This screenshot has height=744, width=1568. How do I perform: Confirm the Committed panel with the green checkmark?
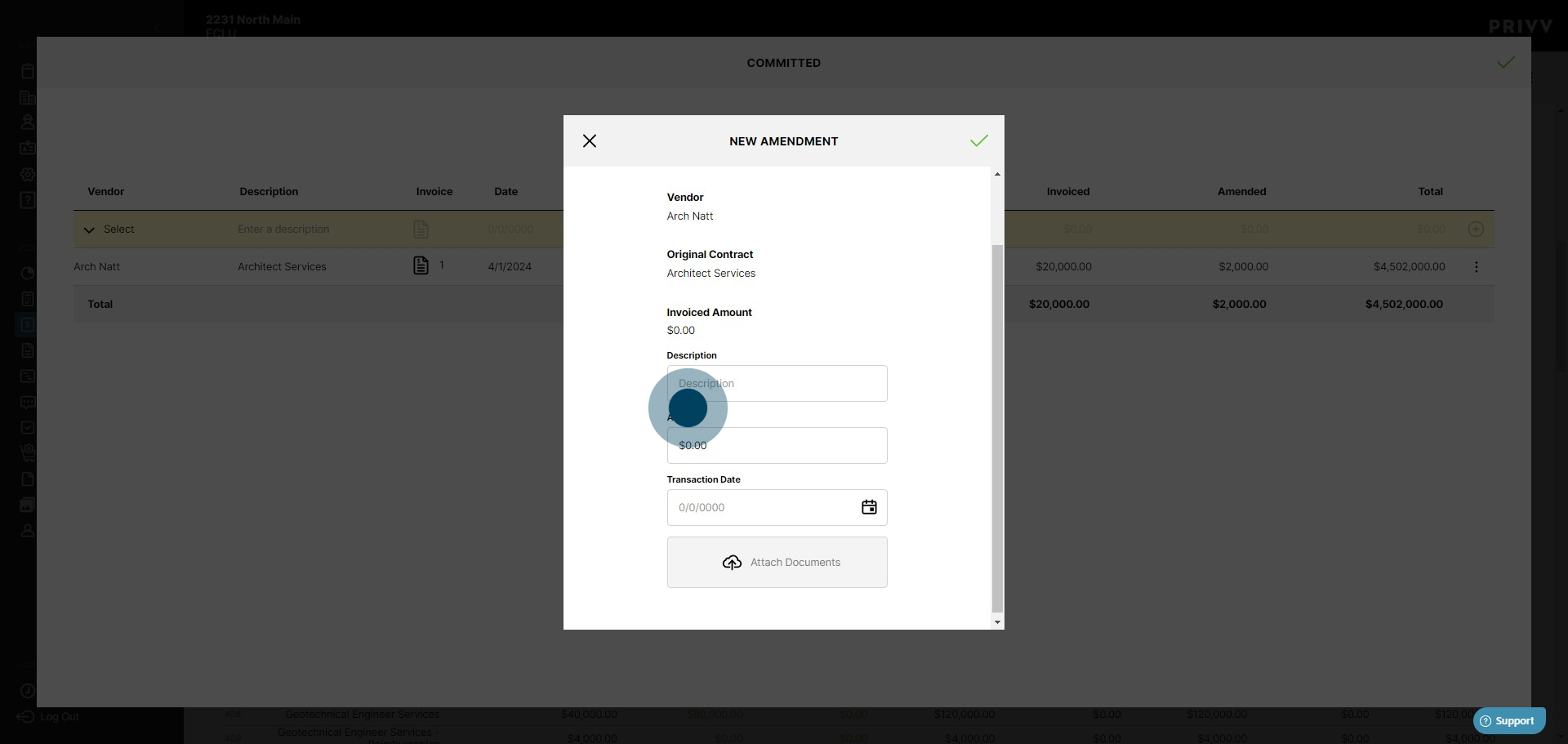click(1506, 62)
